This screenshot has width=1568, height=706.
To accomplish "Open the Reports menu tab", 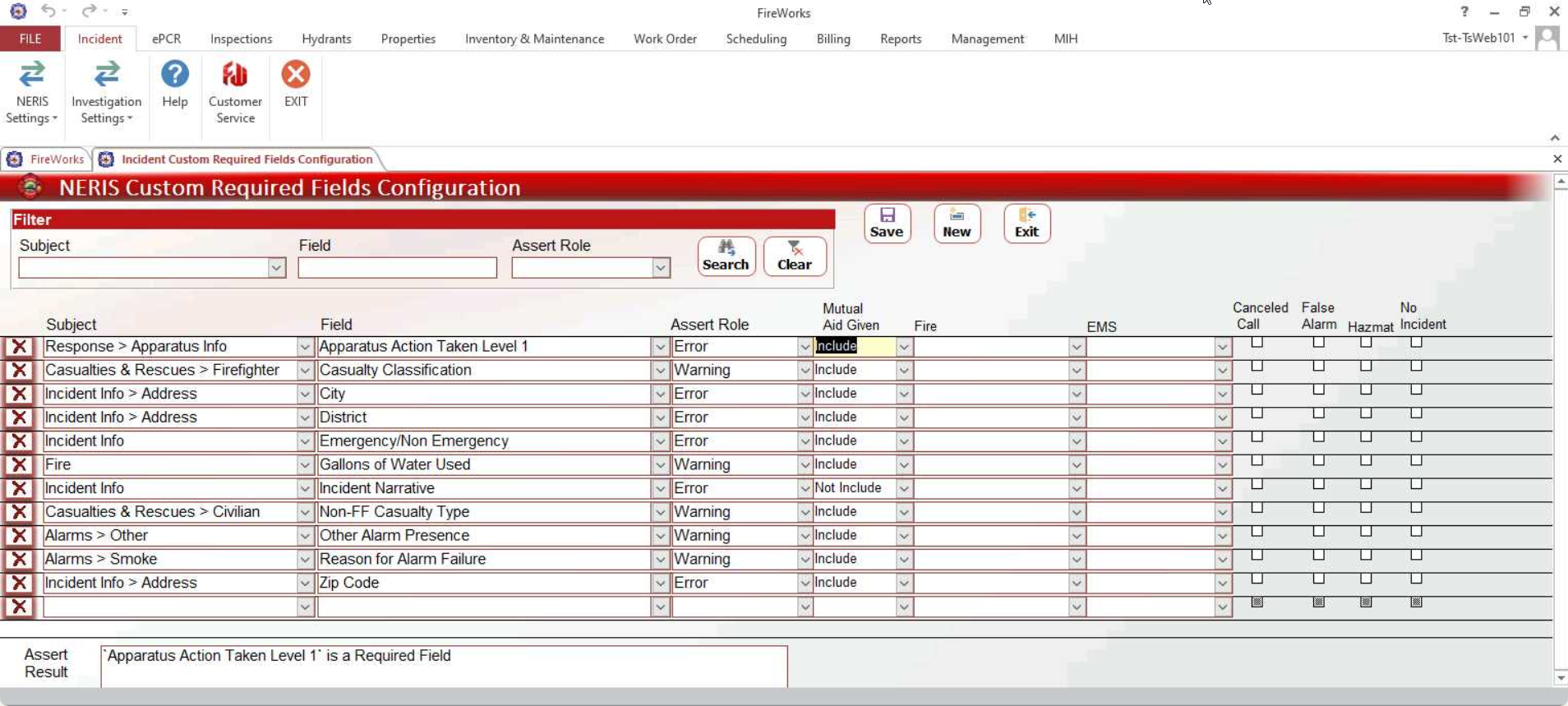I will (900, 39).
